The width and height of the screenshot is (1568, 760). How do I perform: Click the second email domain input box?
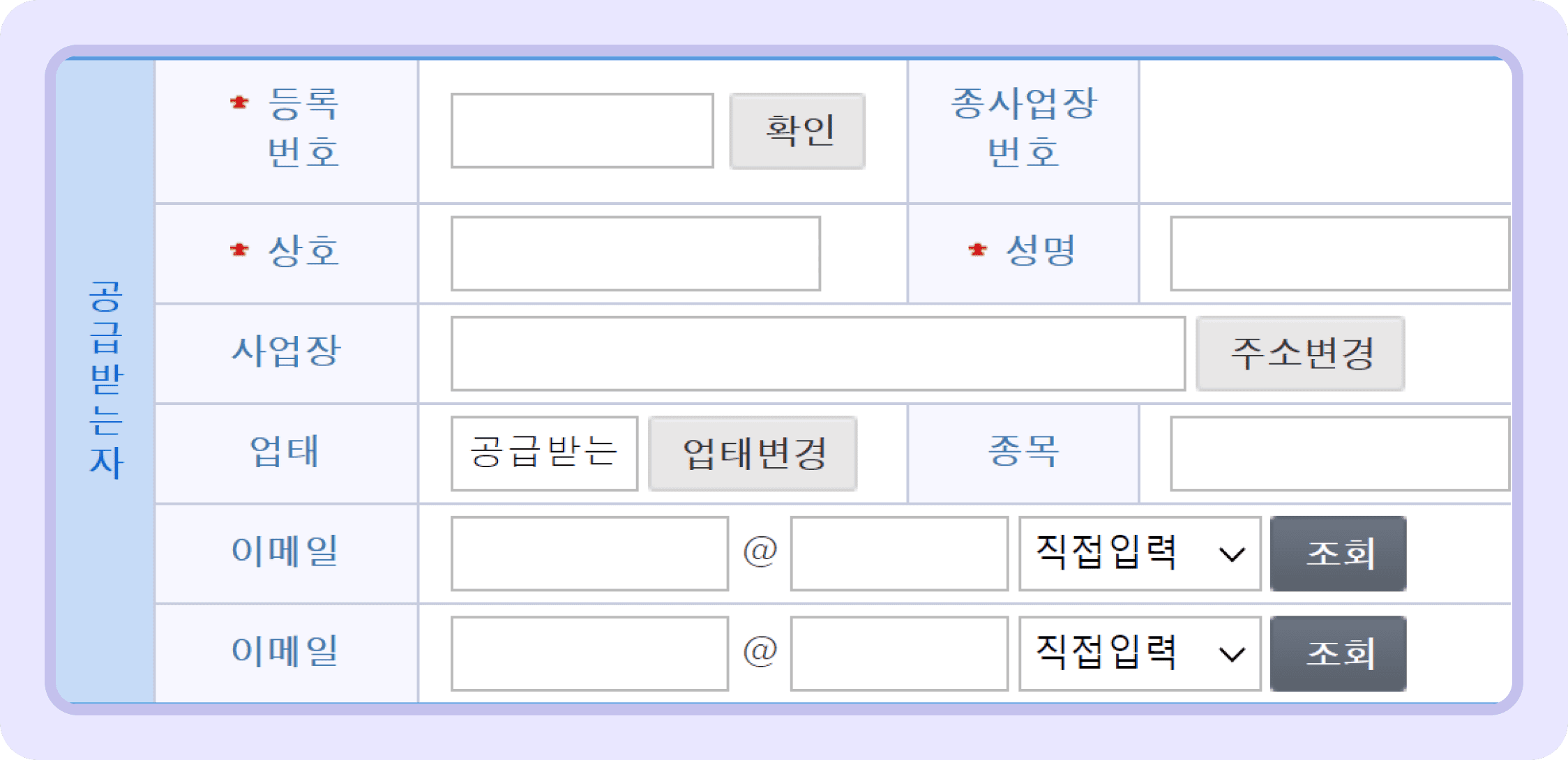(x=898, y=653)
